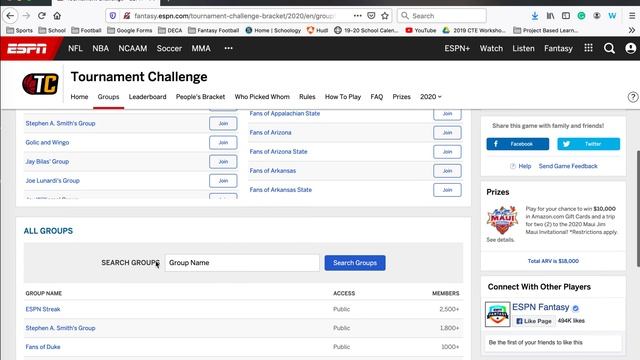Join Fans of Arizona group

447,133
